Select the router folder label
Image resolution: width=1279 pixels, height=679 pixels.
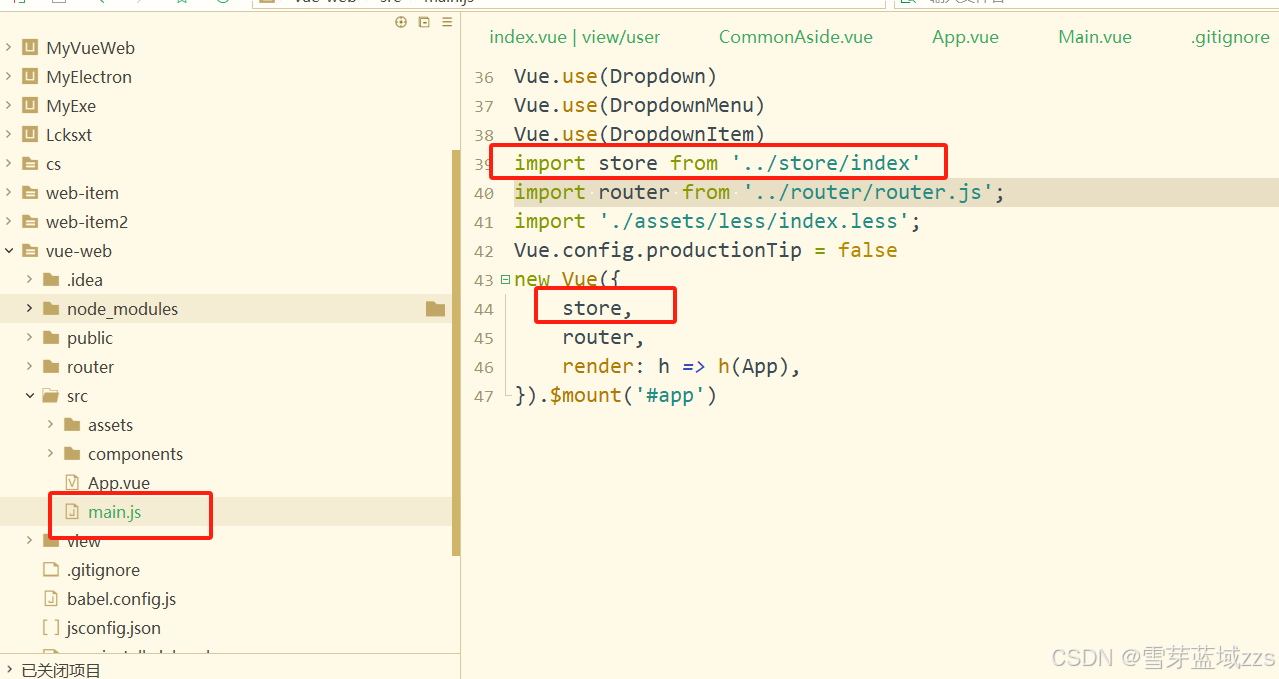pos(90,367)
